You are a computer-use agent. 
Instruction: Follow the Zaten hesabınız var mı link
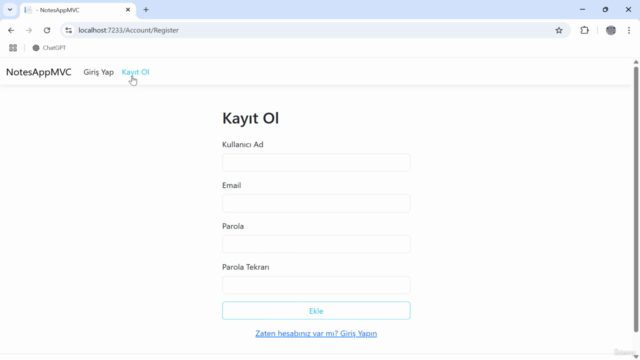[x=316, y=333]
